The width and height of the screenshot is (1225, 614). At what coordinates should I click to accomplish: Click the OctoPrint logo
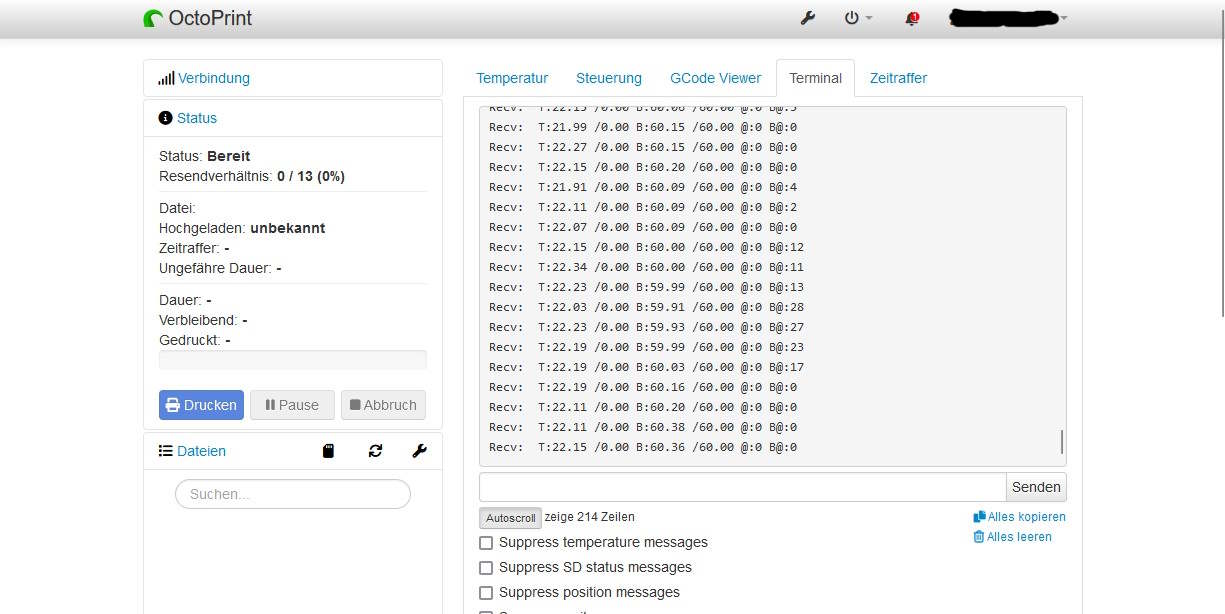coord(198,18)
